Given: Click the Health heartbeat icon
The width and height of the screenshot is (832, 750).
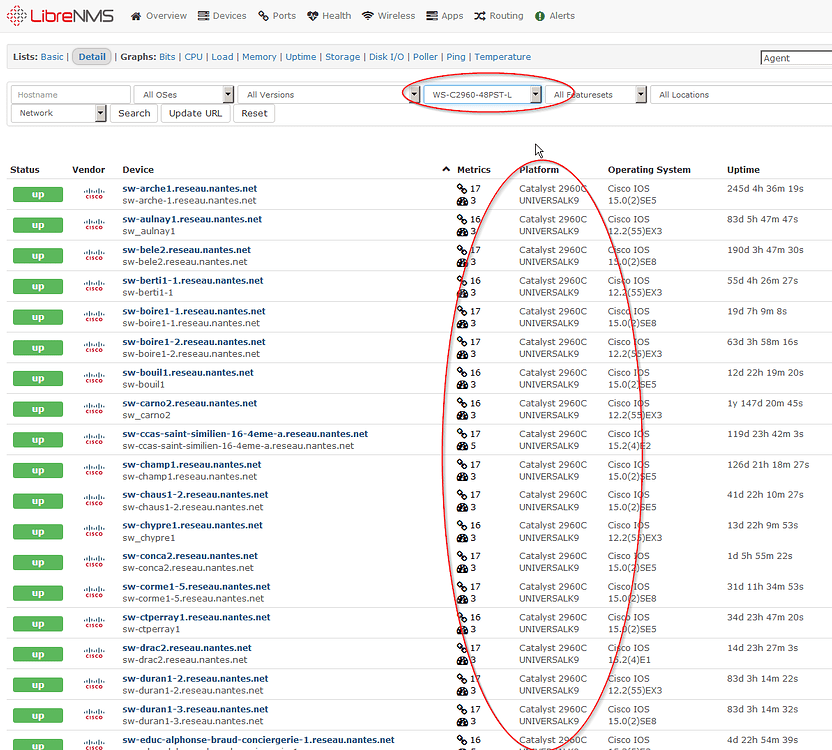Looking at the screenshot, I should [x=312, y=16].
